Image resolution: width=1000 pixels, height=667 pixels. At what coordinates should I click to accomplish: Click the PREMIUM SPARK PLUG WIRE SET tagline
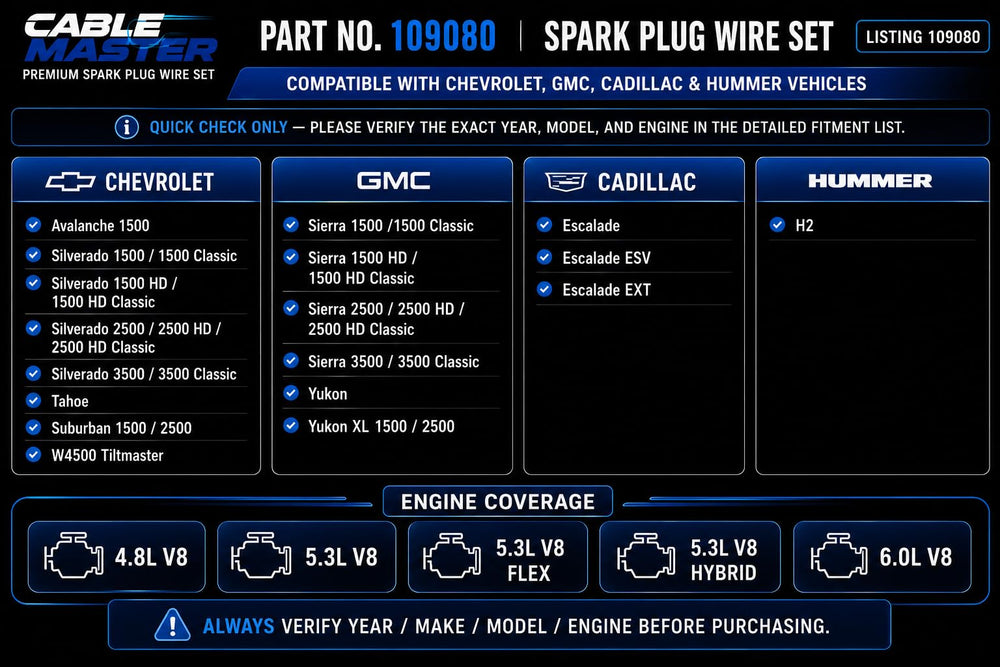pos(119,75)
